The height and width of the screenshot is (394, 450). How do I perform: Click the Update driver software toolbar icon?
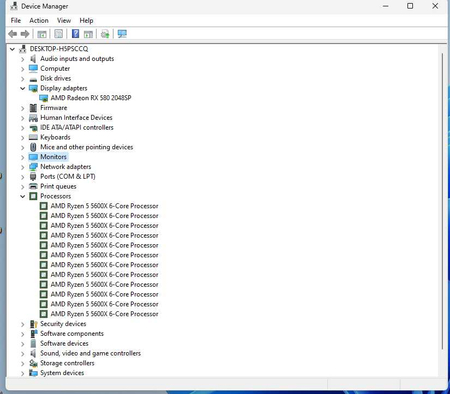(105, 34)
